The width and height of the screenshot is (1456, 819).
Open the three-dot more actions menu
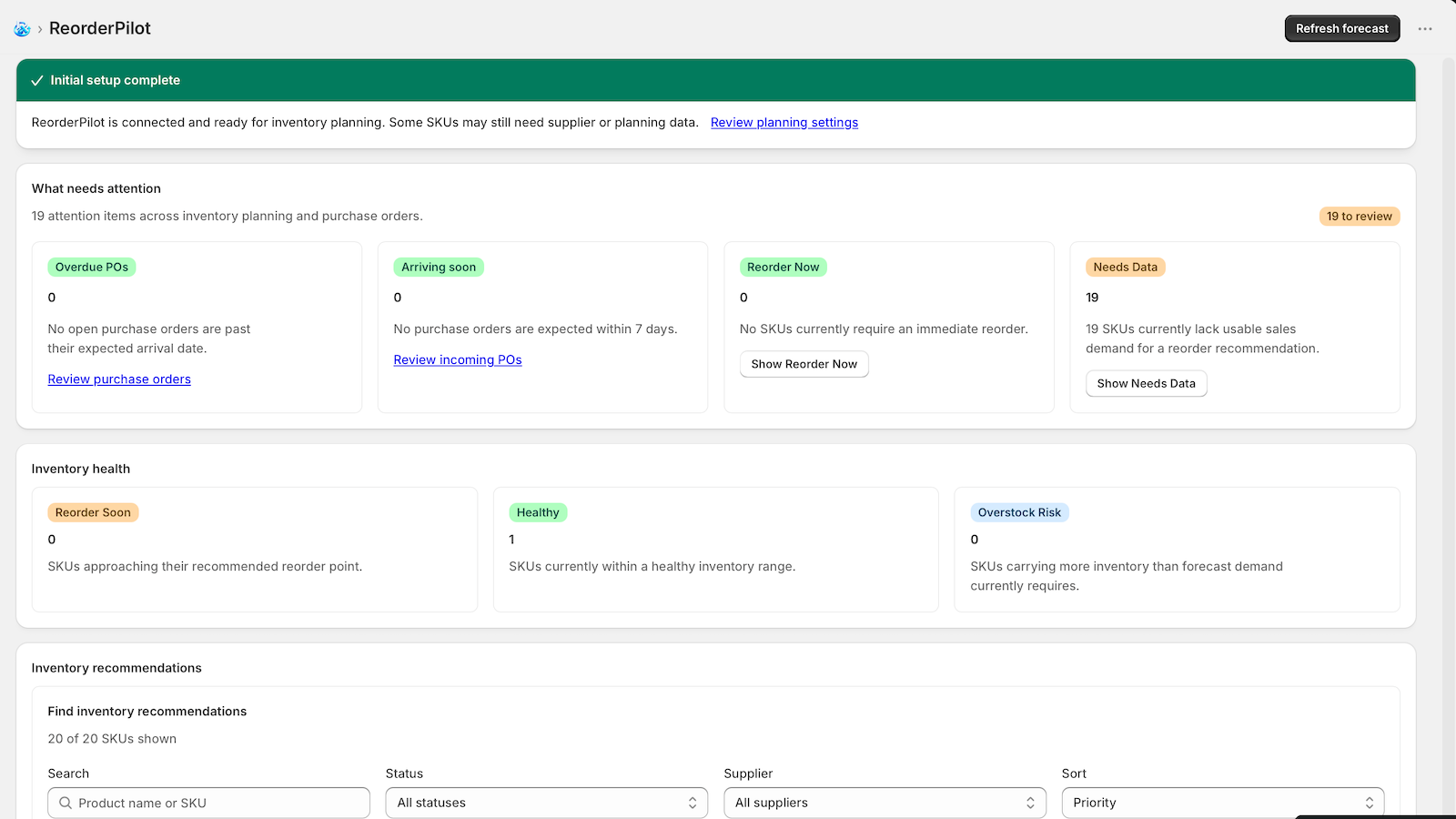click(x=1425, y=29)
